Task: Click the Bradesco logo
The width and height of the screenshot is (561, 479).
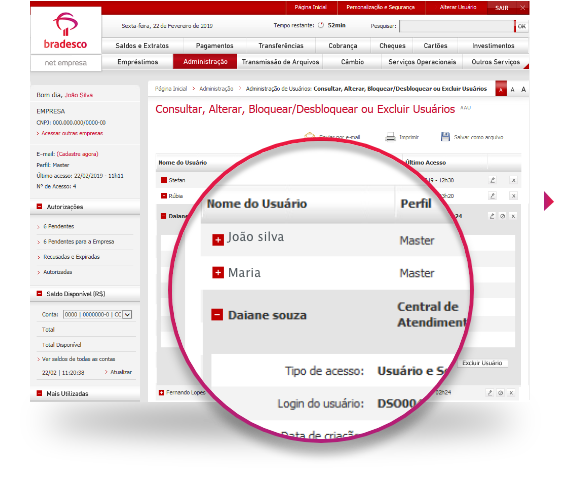Action: (65, 31)
